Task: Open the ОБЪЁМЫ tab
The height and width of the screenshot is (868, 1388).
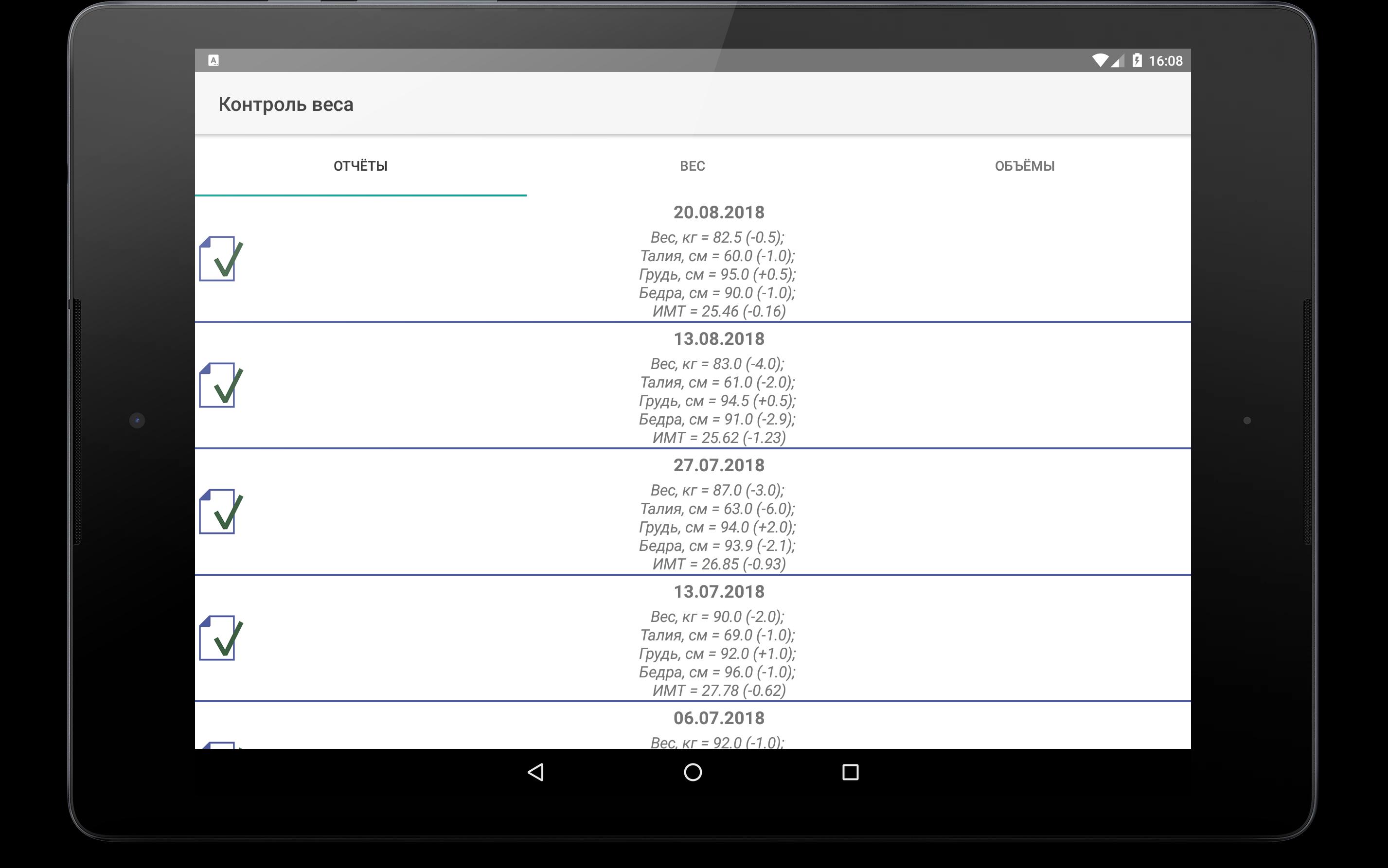Action: point(1025,166)
